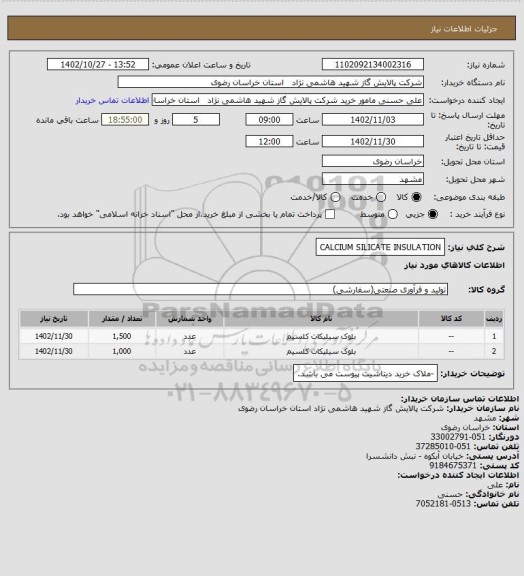Screen dimensions: 524x576
Task: Click the CALCIUM SILICATE INSULATION description field
Action: [380, 247]
